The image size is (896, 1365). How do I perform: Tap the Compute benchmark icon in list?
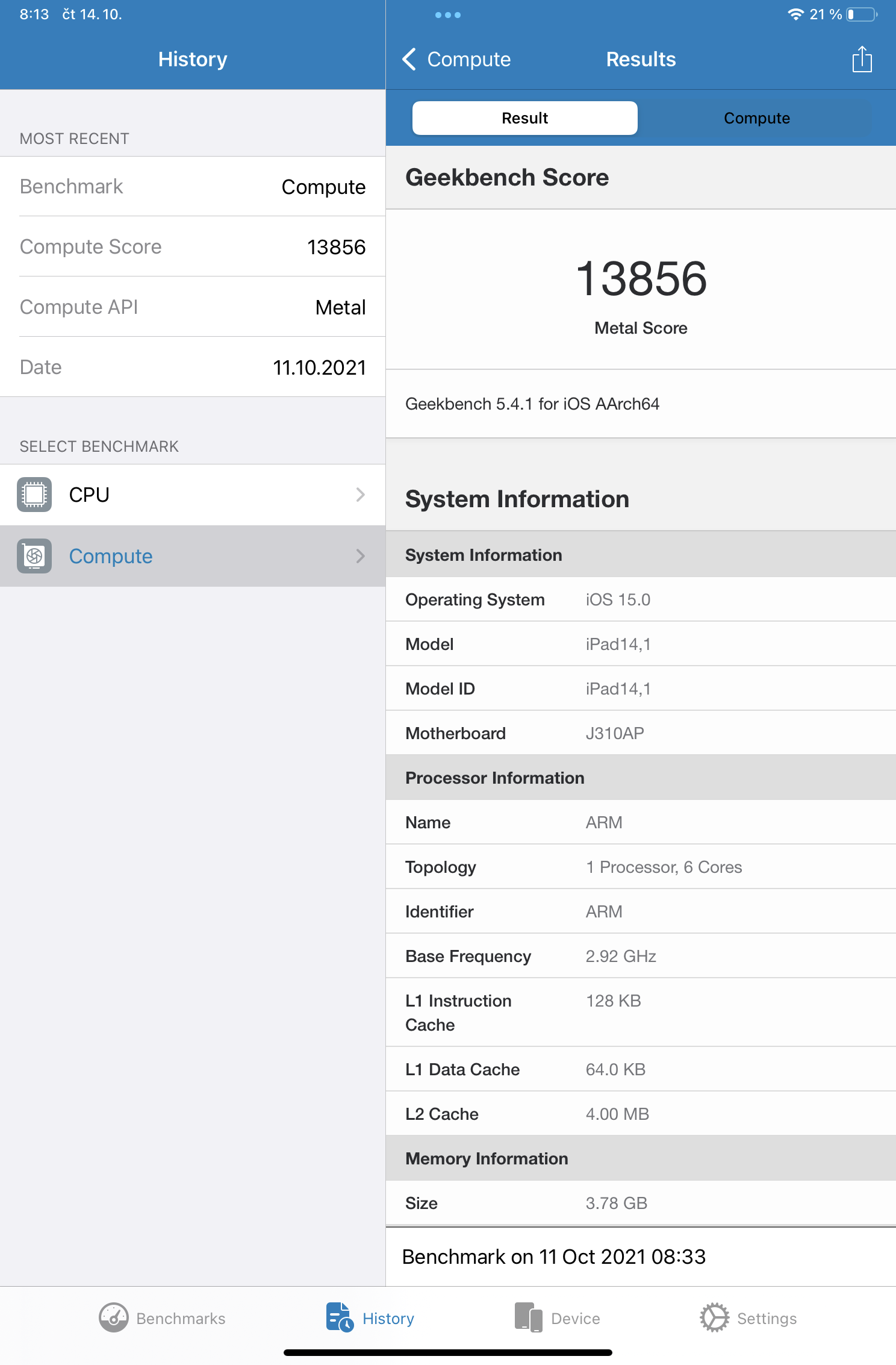(x=34, y=556)
